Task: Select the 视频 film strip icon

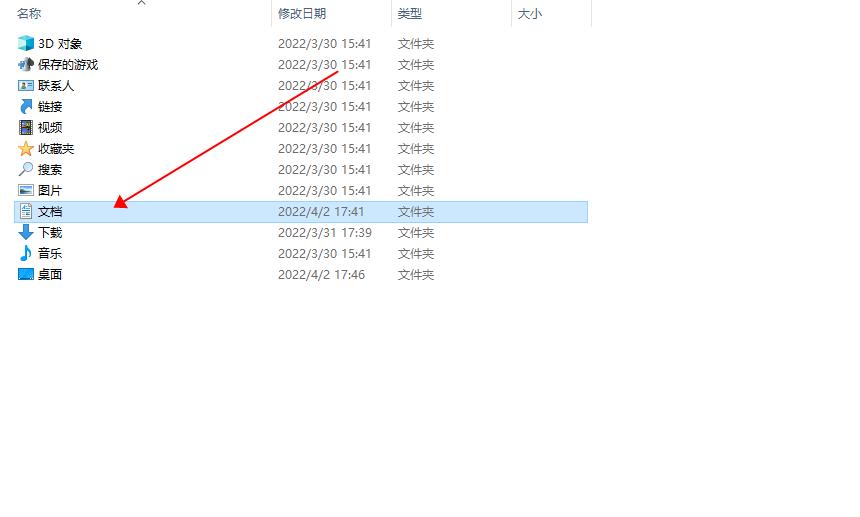Action: point(26,127)
